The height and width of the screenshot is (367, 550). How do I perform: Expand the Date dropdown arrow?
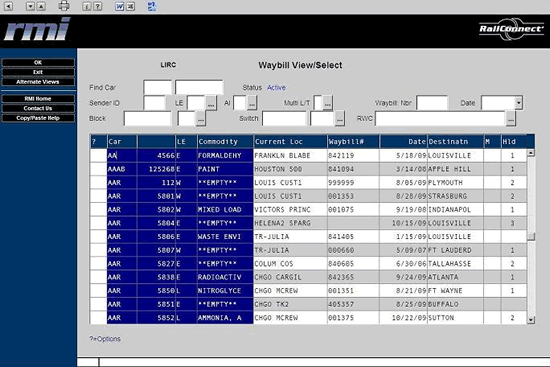point(519,103)
